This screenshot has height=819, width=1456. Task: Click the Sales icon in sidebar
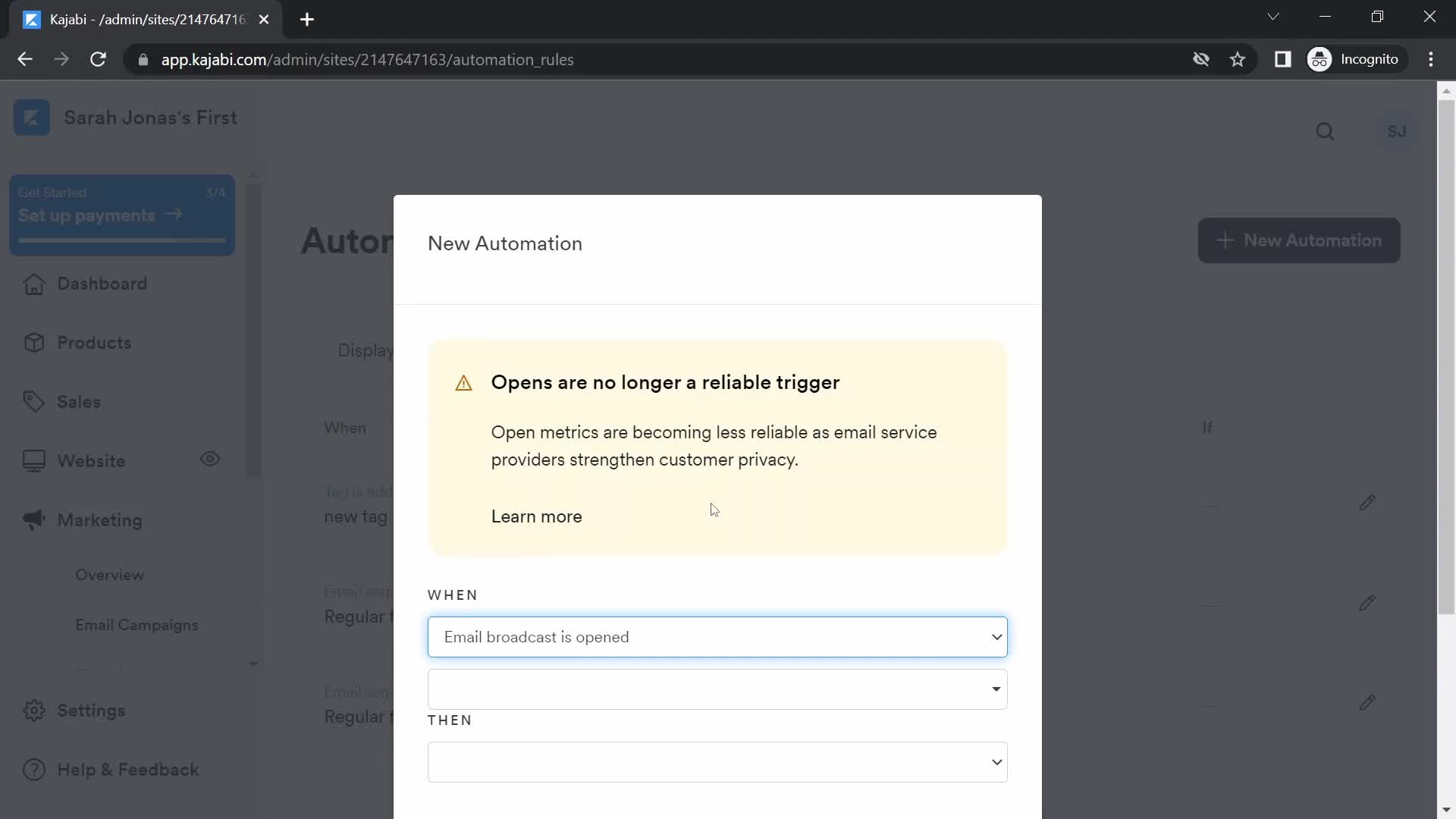point(33,402)
